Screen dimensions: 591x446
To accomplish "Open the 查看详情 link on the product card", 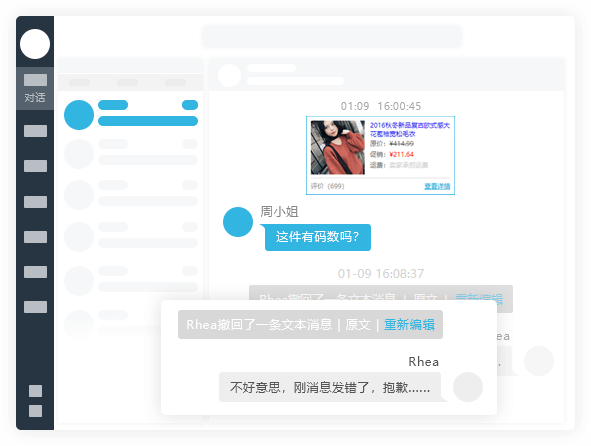I will pyautogui.click(x=437, y=186).
